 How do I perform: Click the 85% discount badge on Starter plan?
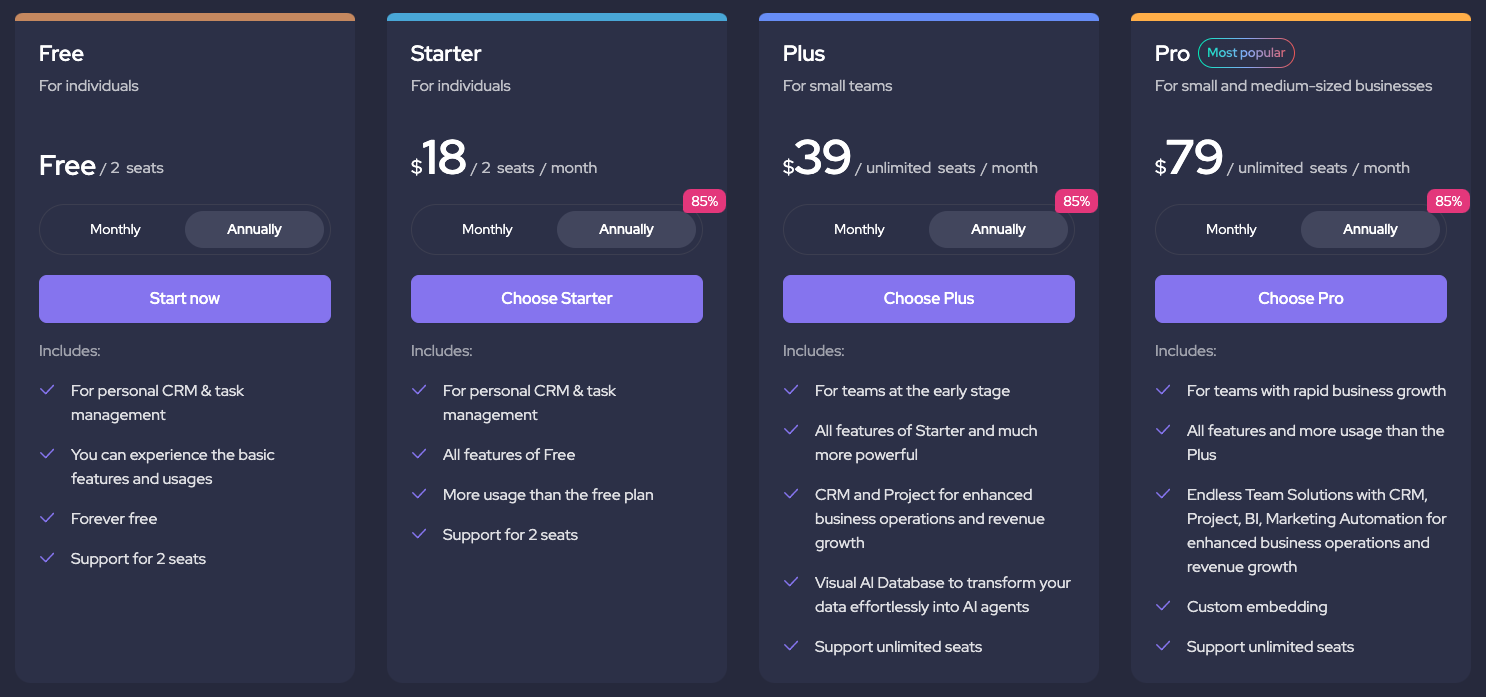(704, 201)
